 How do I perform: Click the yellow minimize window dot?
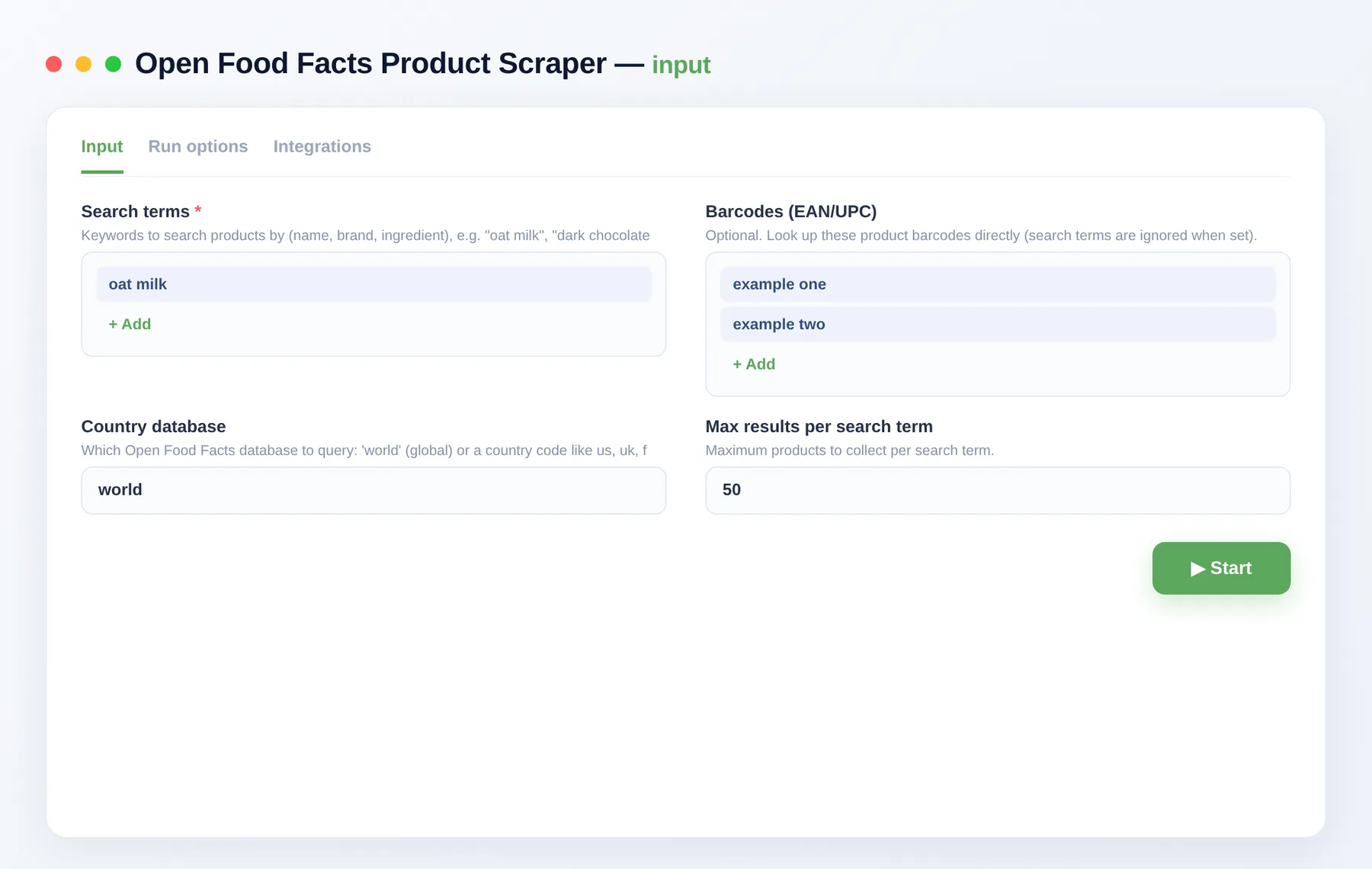(x=84, y=64)
